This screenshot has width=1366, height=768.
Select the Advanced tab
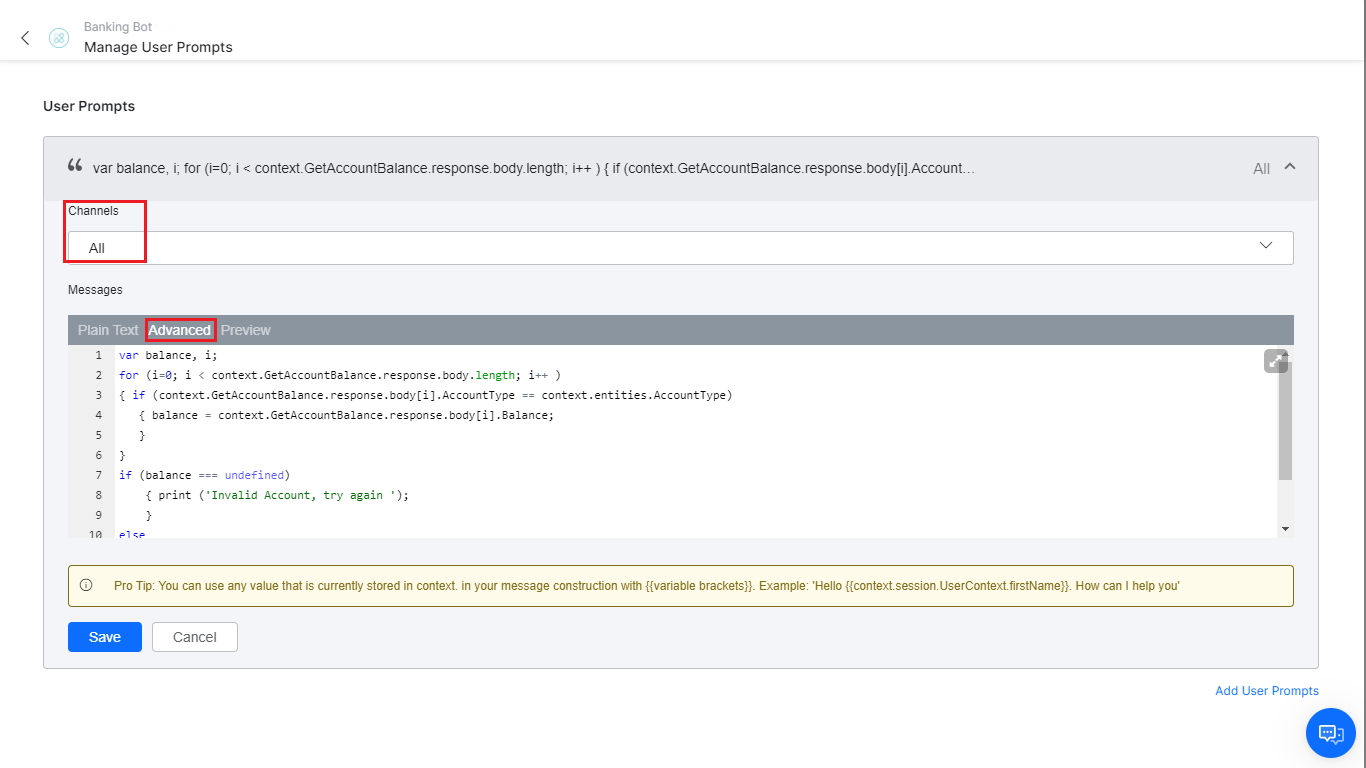[180, 329]
